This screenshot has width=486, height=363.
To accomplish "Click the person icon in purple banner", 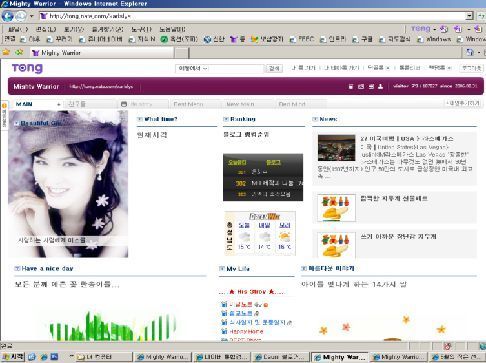I will point(380,87).
